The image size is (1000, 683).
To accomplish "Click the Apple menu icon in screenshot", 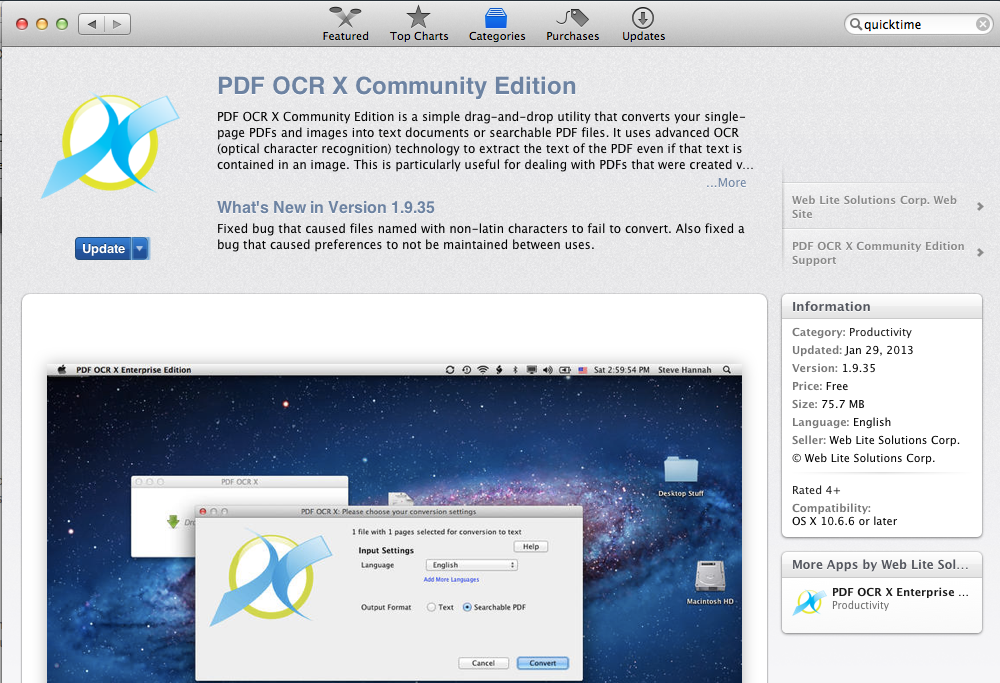I will point(62,370).
